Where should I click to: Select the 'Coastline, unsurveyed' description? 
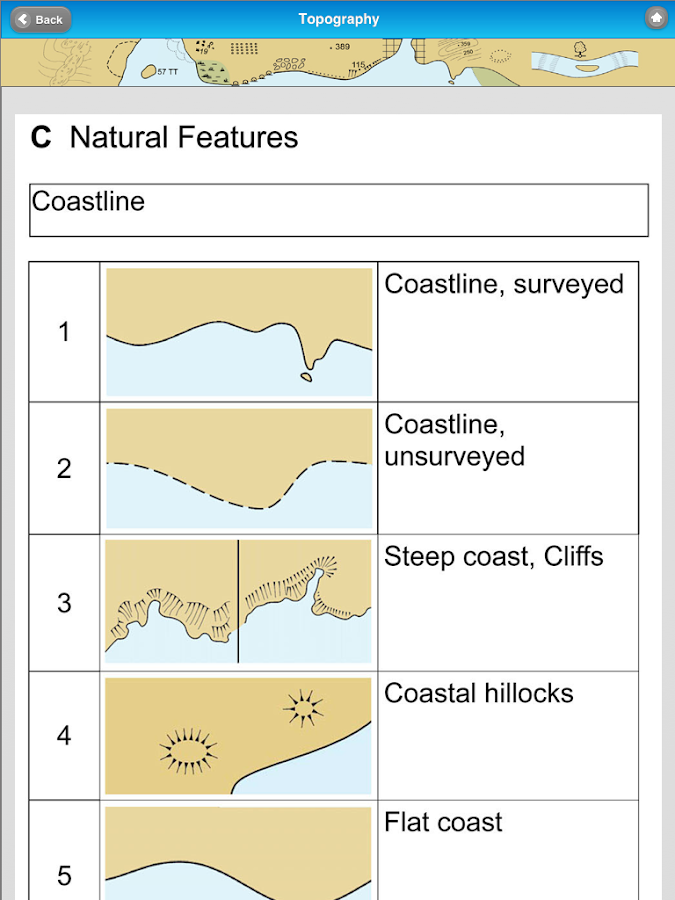[x=455, y=441]
